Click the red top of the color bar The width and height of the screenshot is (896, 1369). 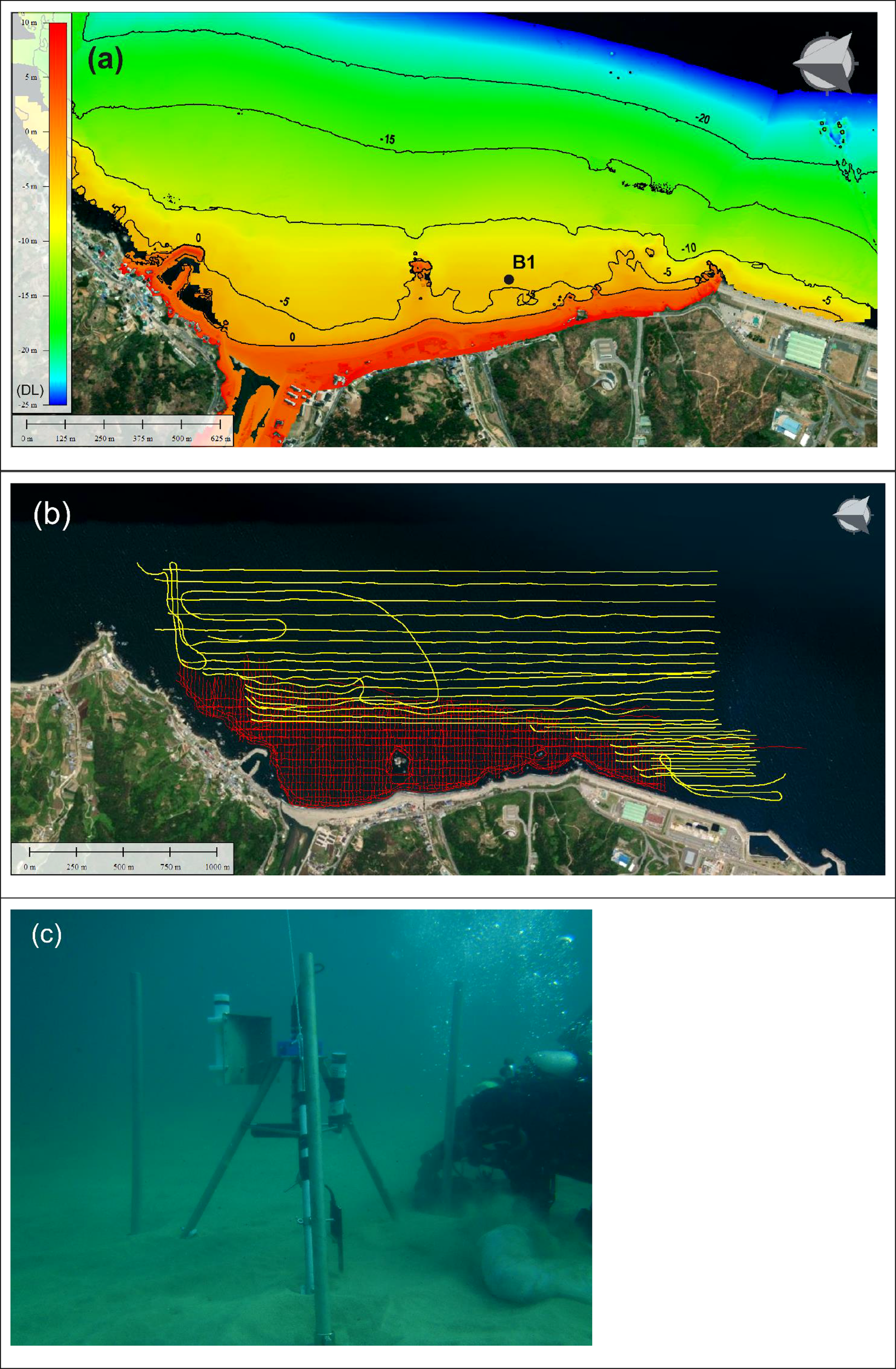pos(58,29)
